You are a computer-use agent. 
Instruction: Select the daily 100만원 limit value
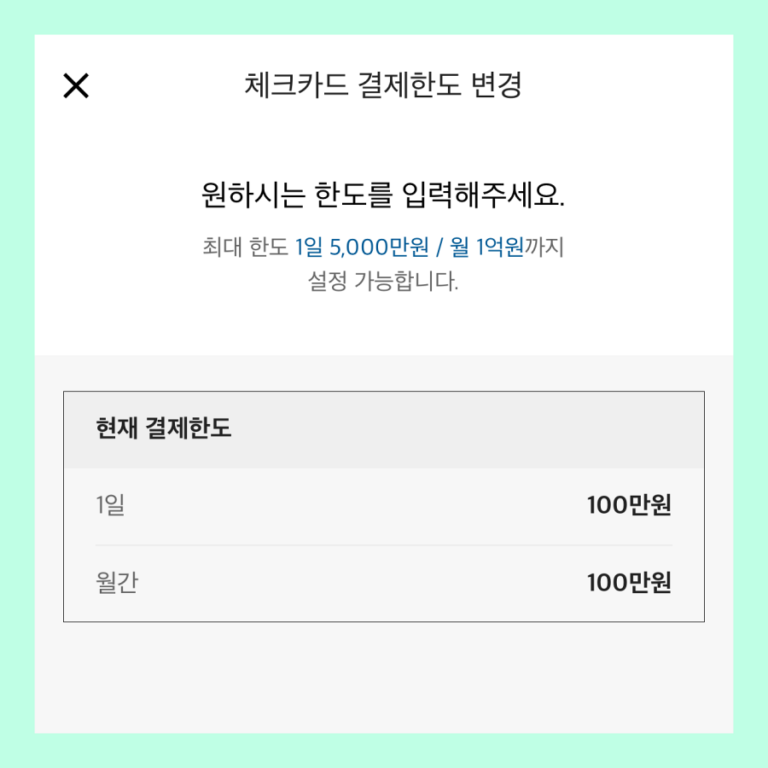[629, 506]
